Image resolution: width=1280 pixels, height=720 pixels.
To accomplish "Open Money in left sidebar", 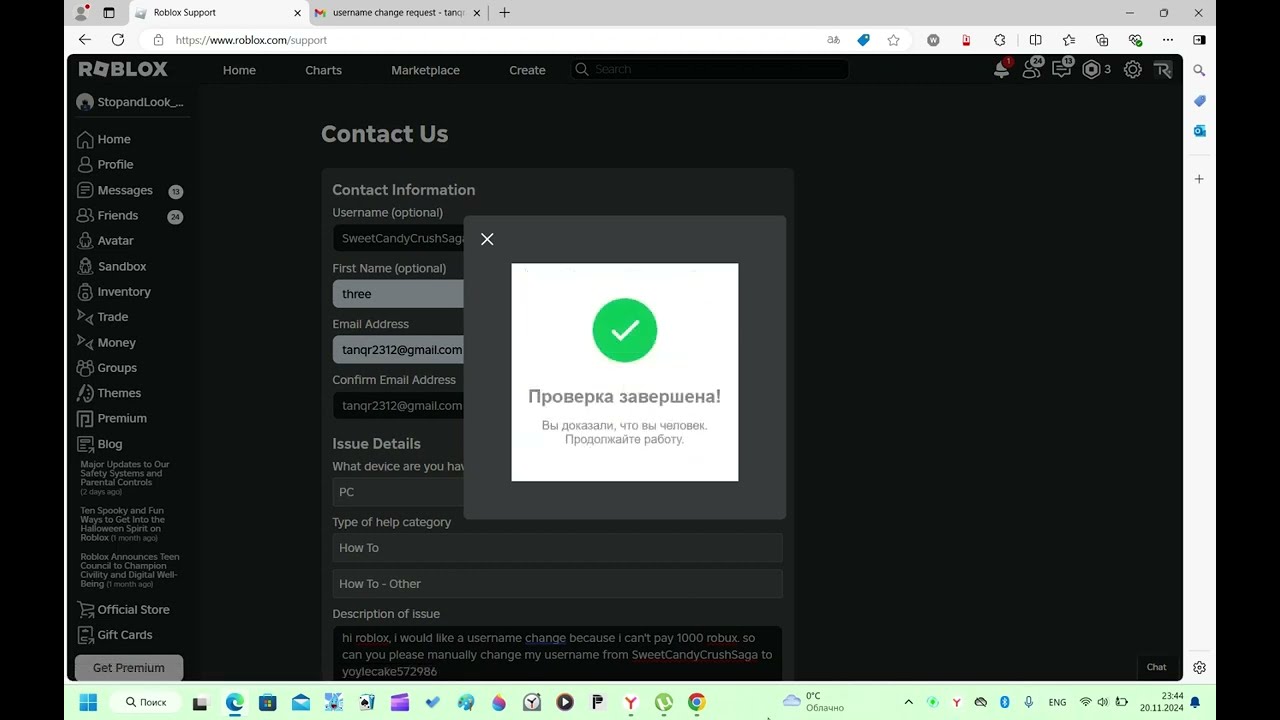I will tap(106, 342).
